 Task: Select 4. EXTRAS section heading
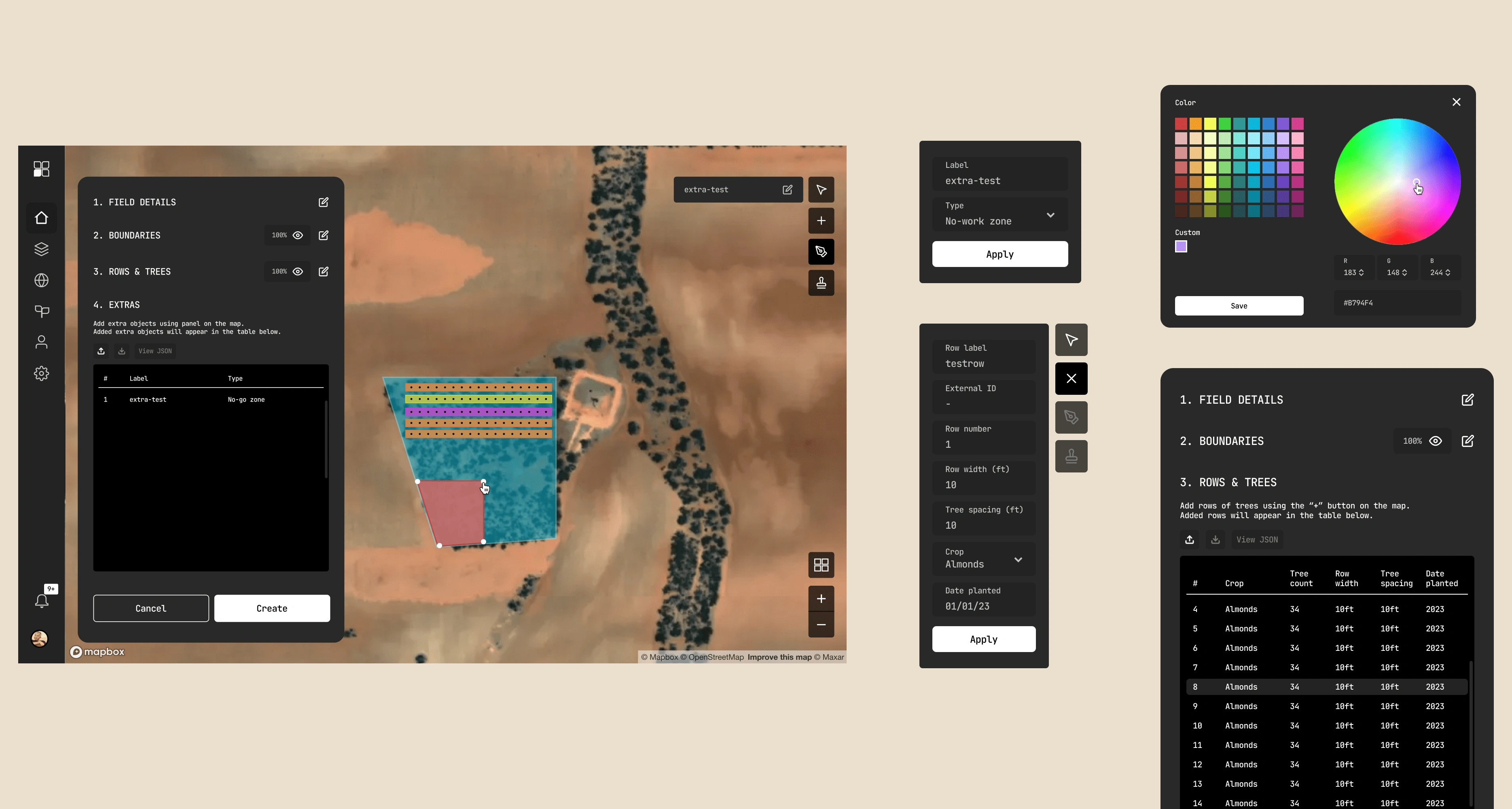[116, 305]
